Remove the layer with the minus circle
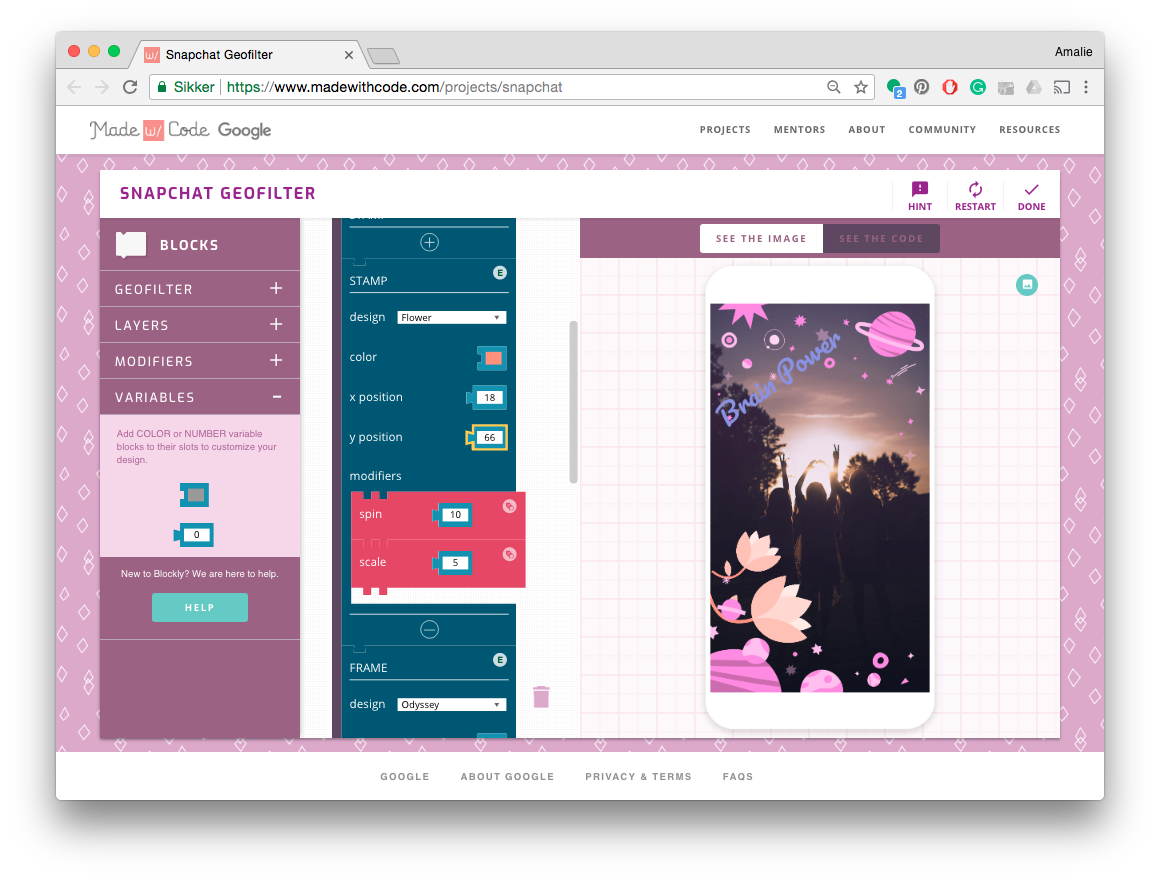This screenshot has height=880, width=1160. 430,629
